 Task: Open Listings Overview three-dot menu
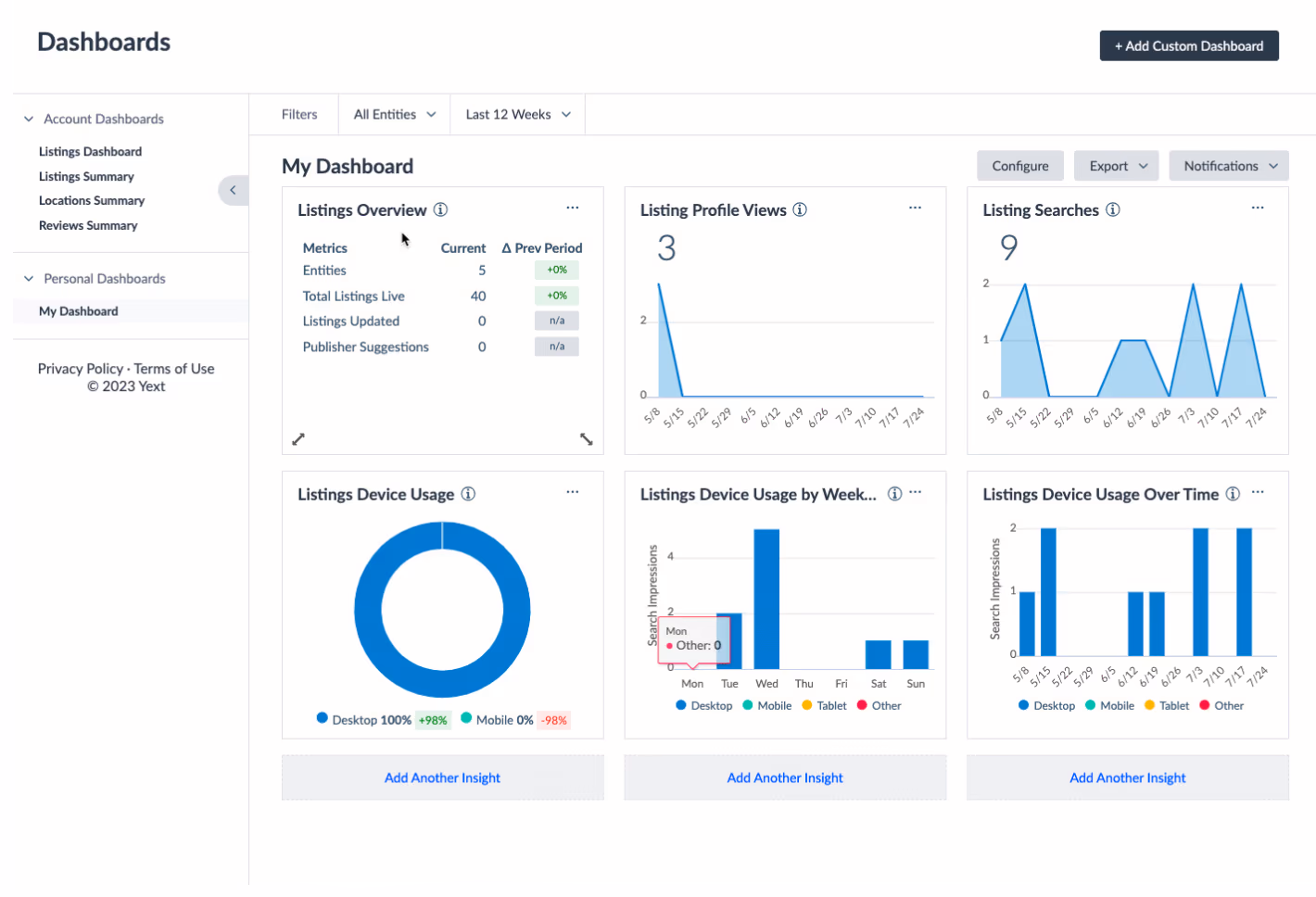coord(573,208)
